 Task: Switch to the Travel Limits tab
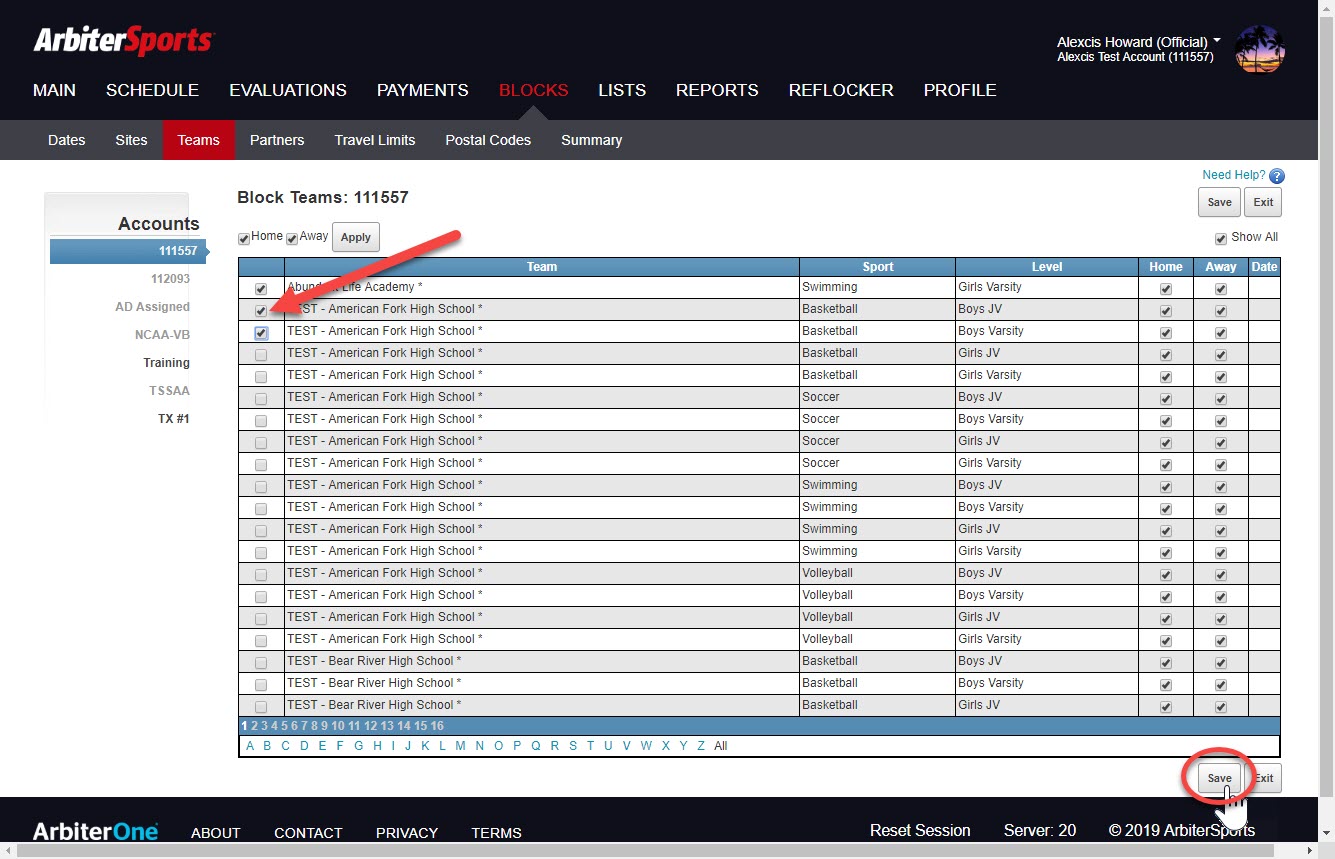click(375, 140)
